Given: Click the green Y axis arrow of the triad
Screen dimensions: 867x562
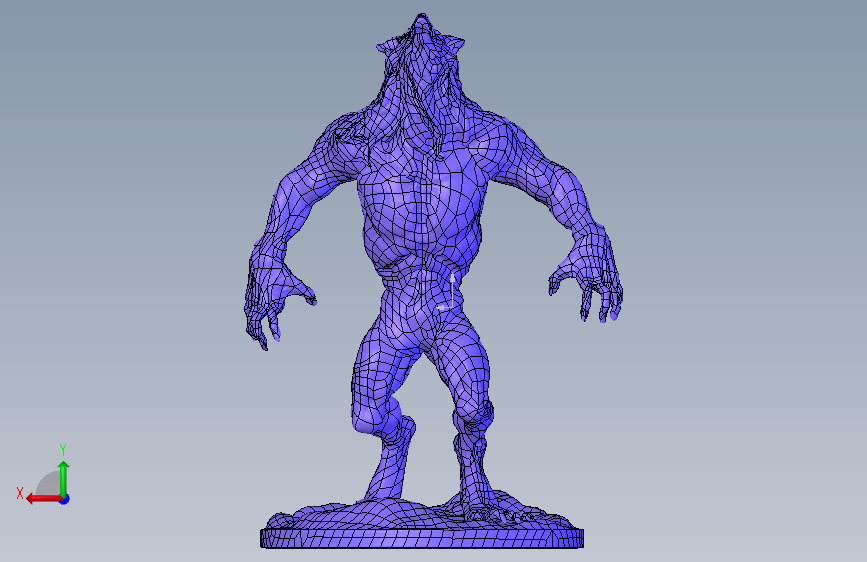Looking at the screenshot, I should coord(64,478).
